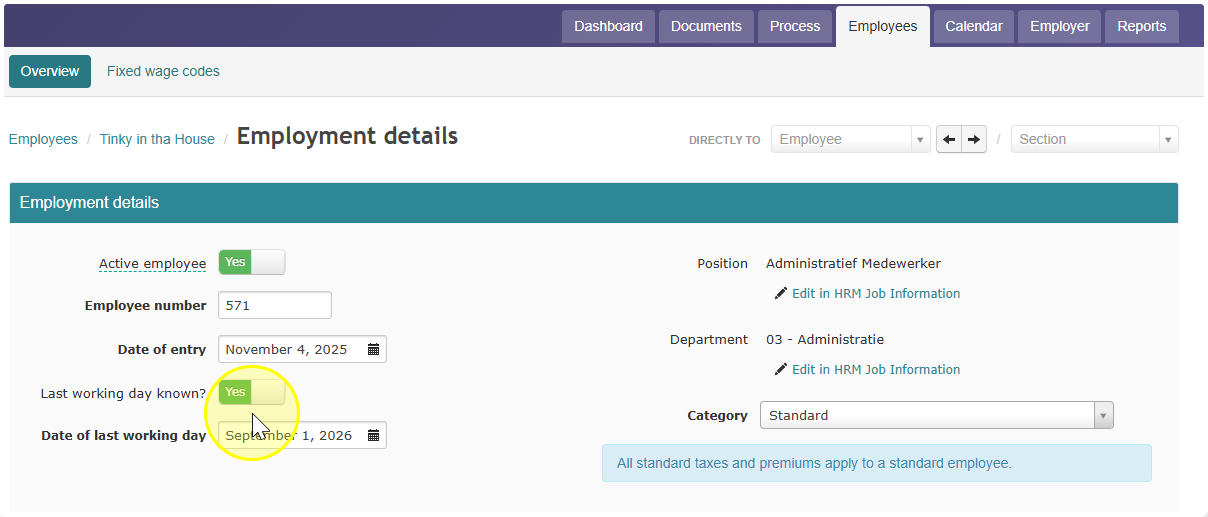The height and width of the screenshot is (517, 1208).
Task: Select the Fixed wage codes sub-tab
Action: [x=163, y=71]
